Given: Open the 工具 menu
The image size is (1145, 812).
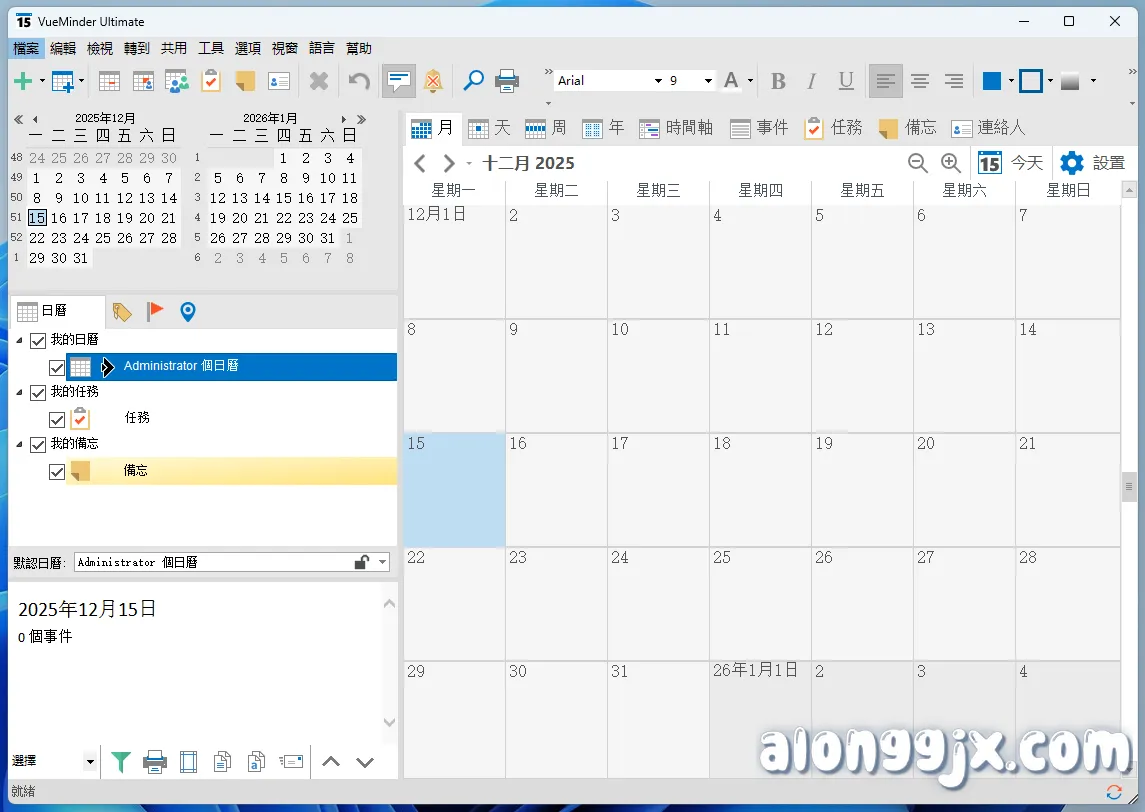Looking at the screenshot, I should (x=211, y=48).
